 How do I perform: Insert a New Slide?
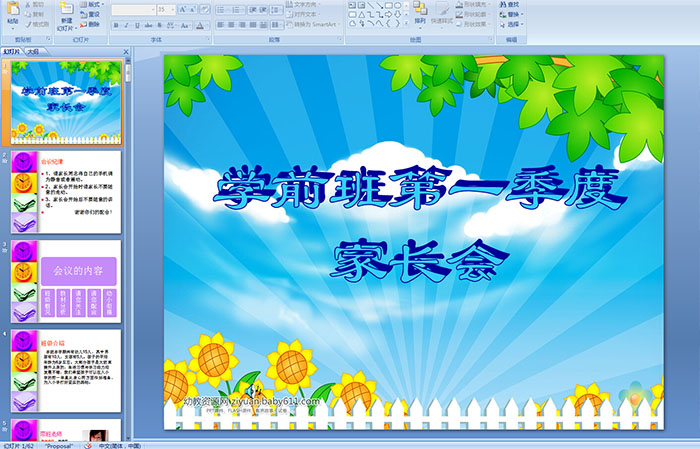pos(66,16)
